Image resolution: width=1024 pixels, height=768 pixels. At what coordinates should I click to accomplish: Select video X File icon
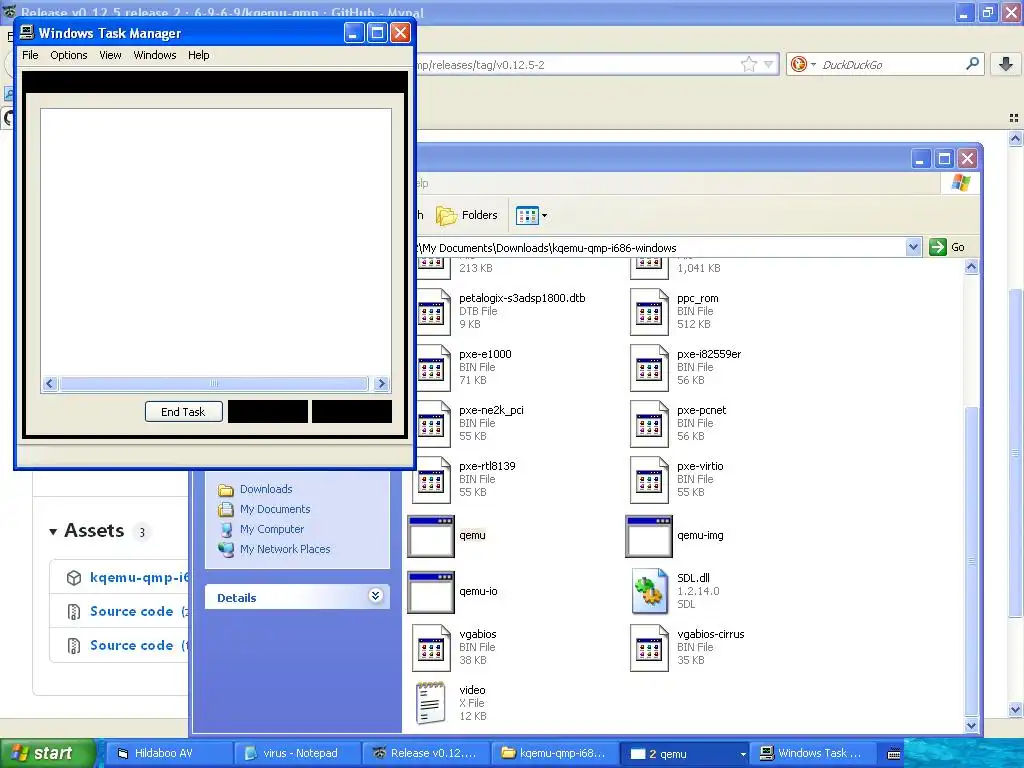coord(431,703)
